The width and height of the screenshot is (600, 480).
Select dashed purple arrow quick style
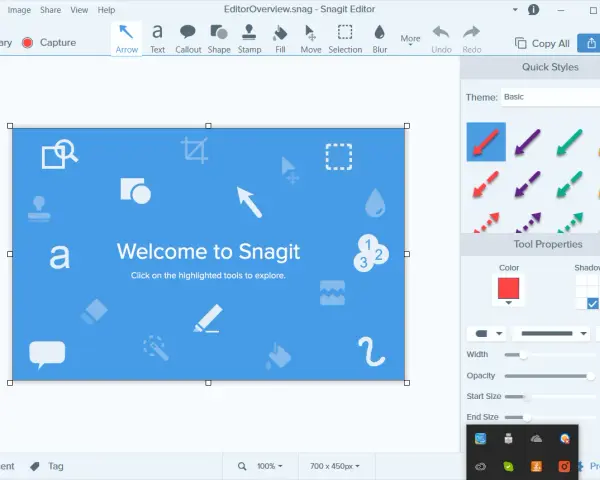(x=528, y=184)
